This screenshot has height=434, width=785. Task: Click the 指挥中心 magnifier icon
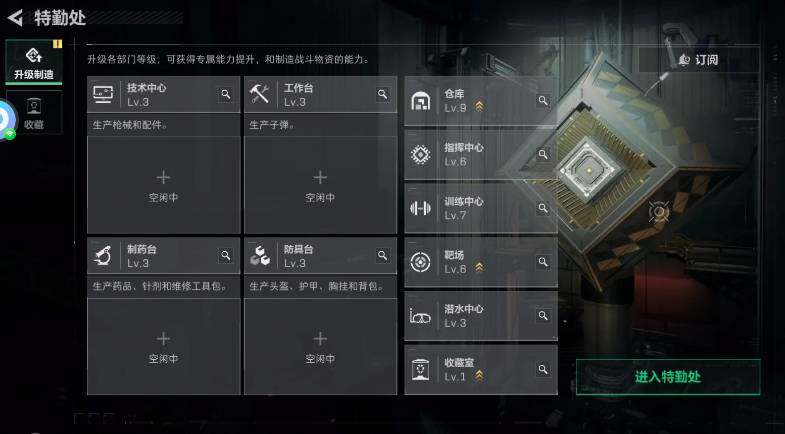click(x=543, y=154)
